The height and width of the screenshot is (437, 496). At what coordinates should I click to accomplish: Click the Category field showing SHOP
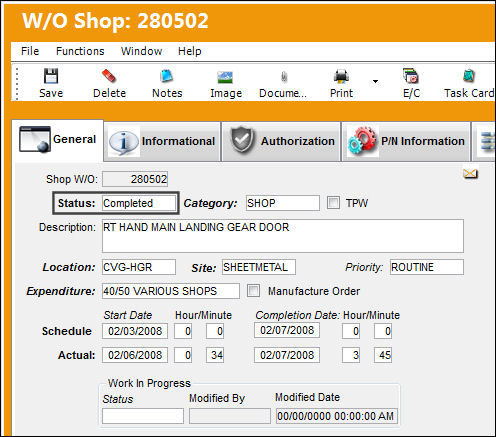(x=283, y=203)
